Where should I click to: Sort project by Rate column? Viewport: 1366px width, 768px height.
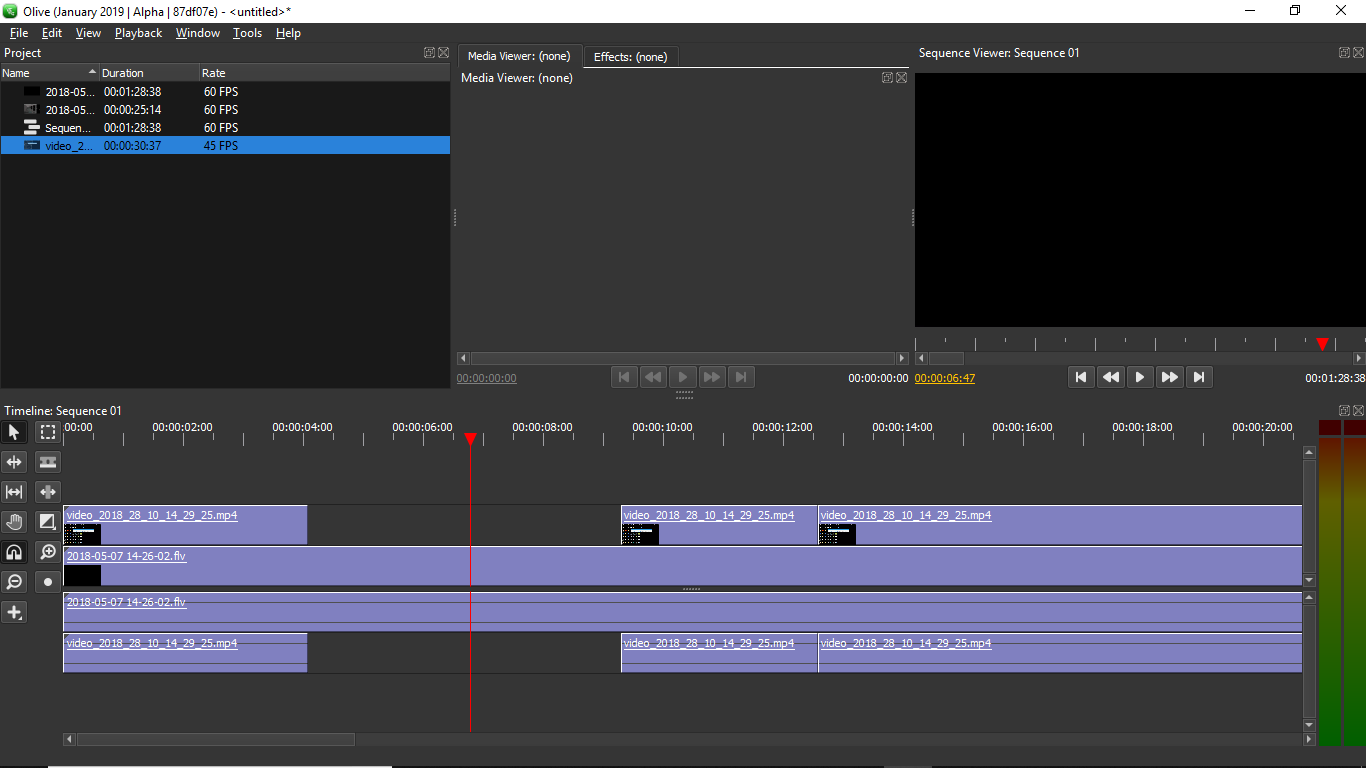(325, 73)
